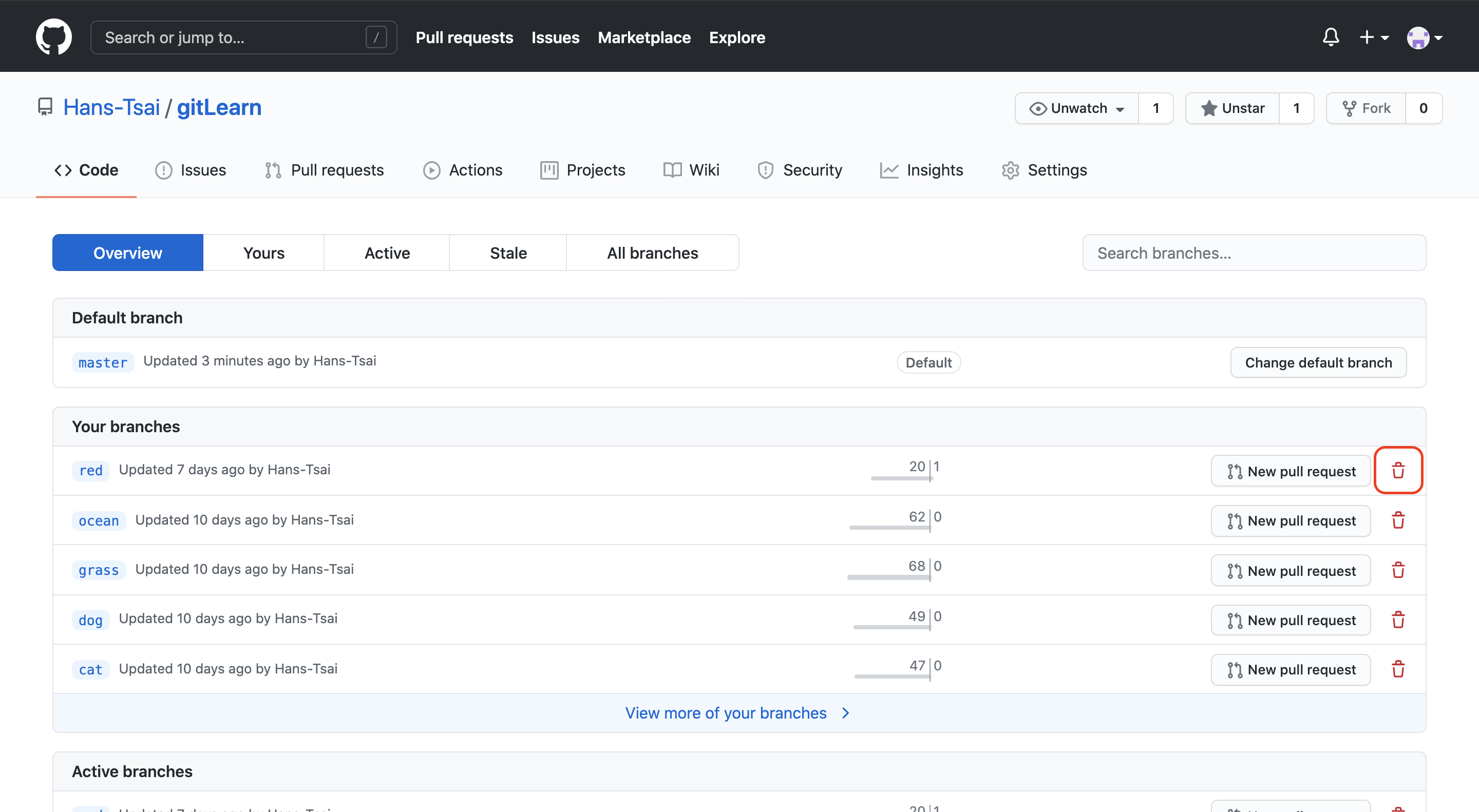Go to Explore
1479x812 pixels.
[736, 37]
